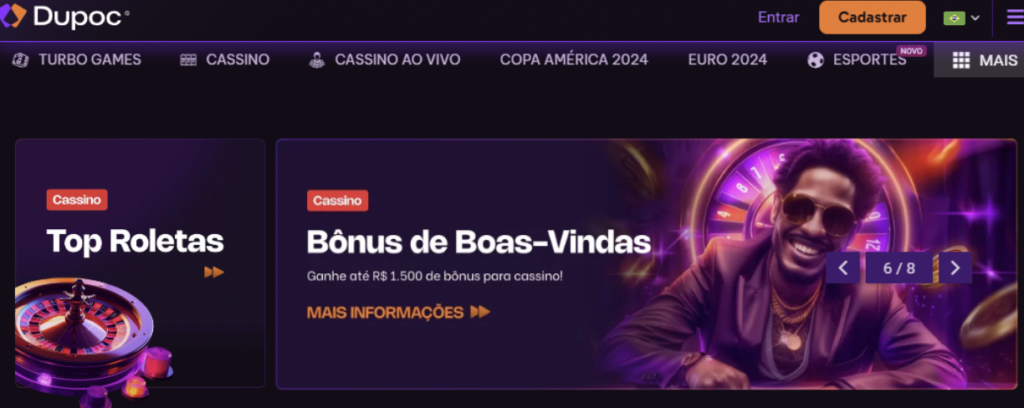Screen dimensions: 1024x408
Task: Click the 6 / 8 slide counter
Action: pyautogui.click(x=899, y=268)
